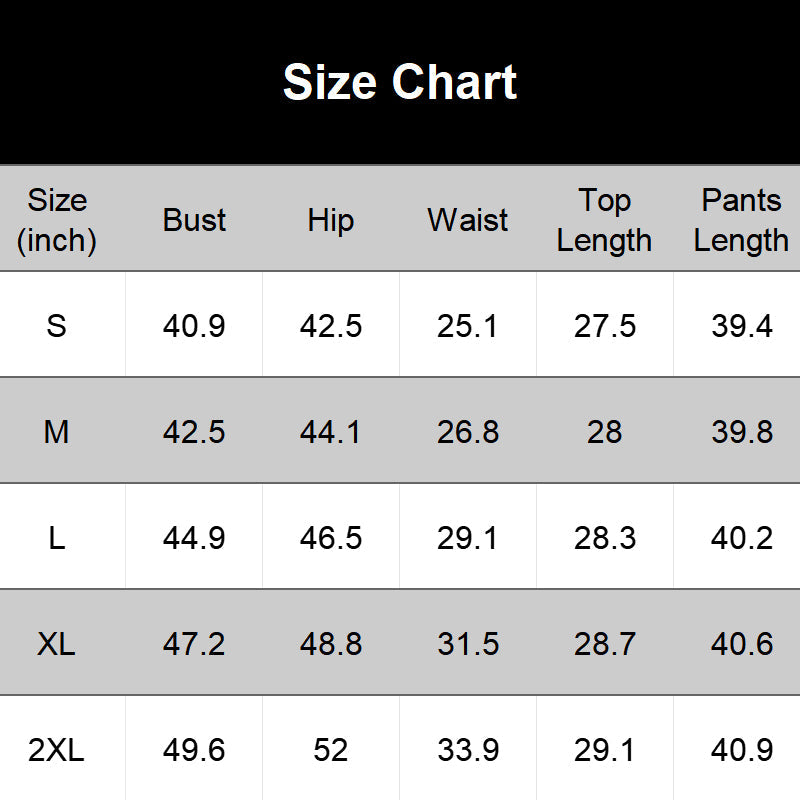Click pants length value 39.4 for S
800x800 pixels.
(x=742, y=326)
